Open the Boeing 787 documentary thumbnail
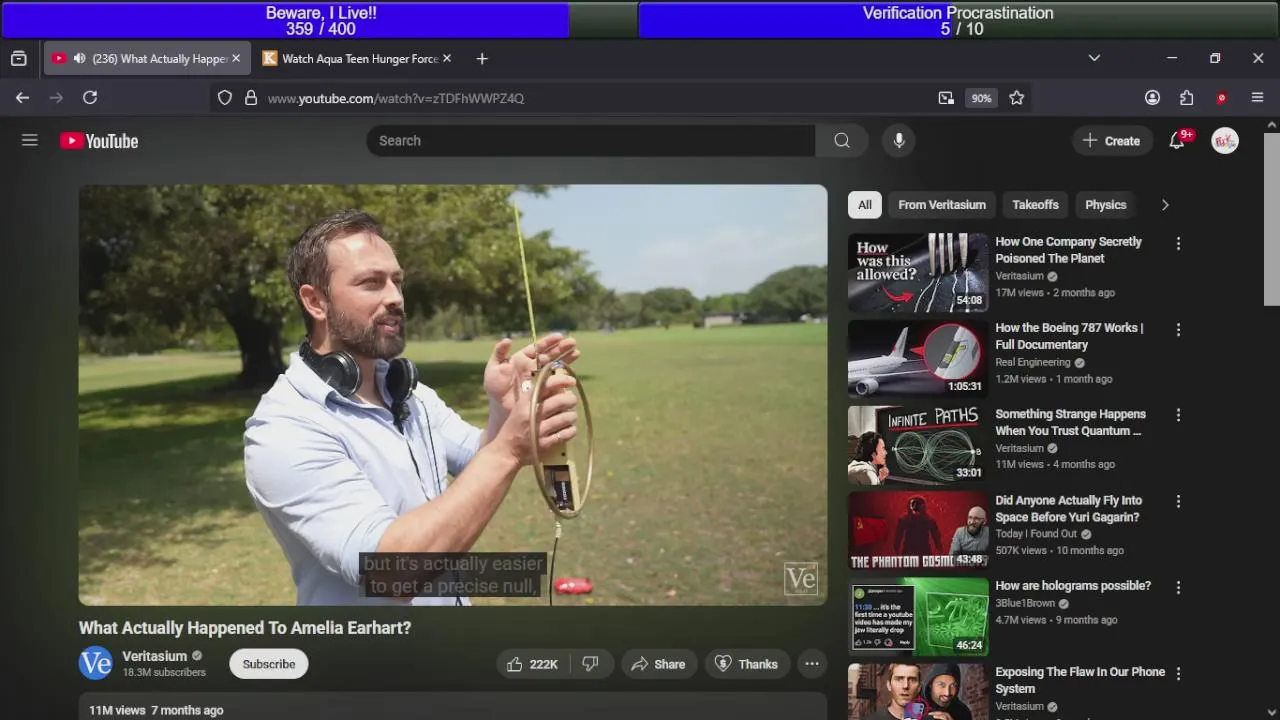1280x720 pixels. coord(918,358)
